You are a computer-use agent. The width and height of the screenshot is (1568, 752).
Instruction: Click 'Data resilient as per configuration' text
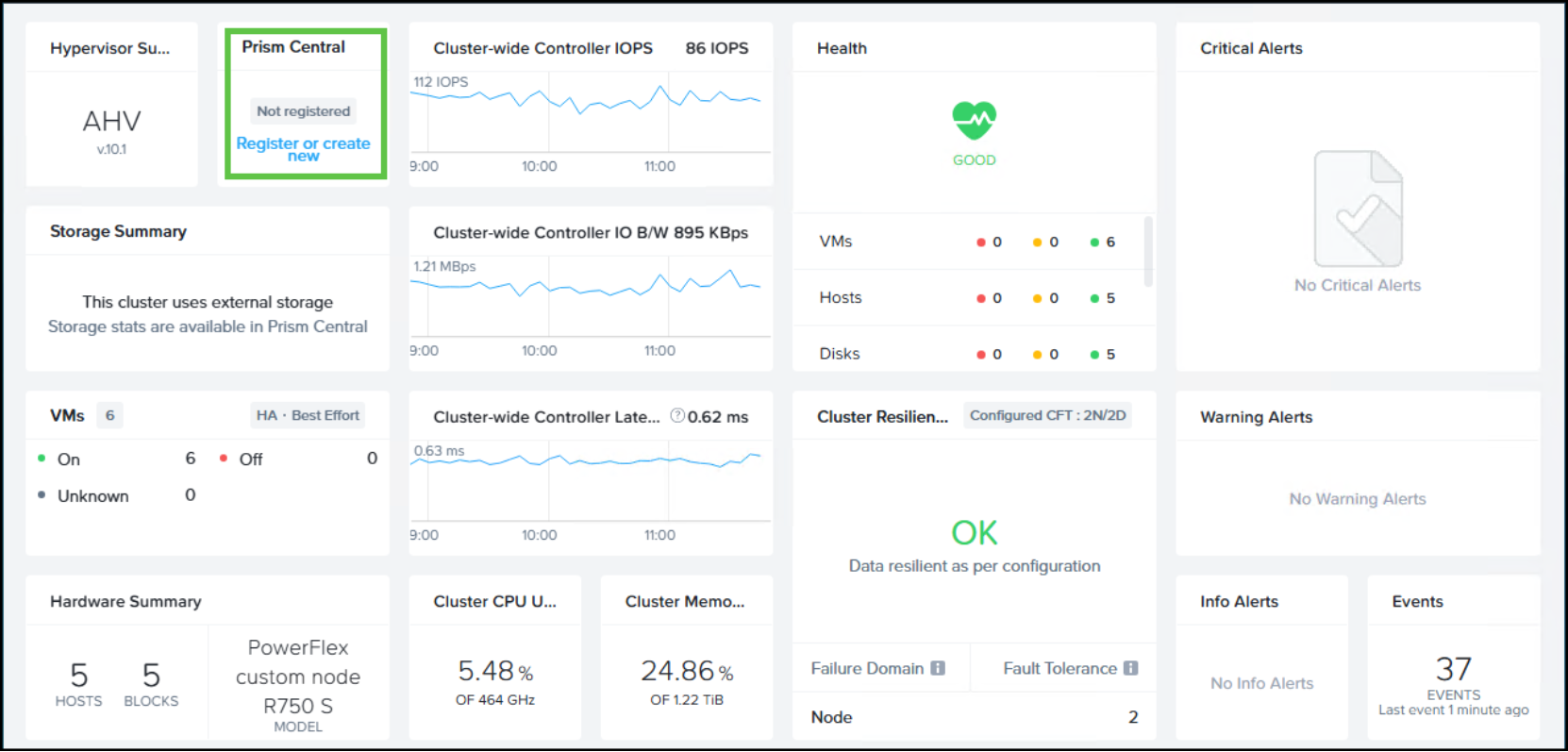pos(974,566)
